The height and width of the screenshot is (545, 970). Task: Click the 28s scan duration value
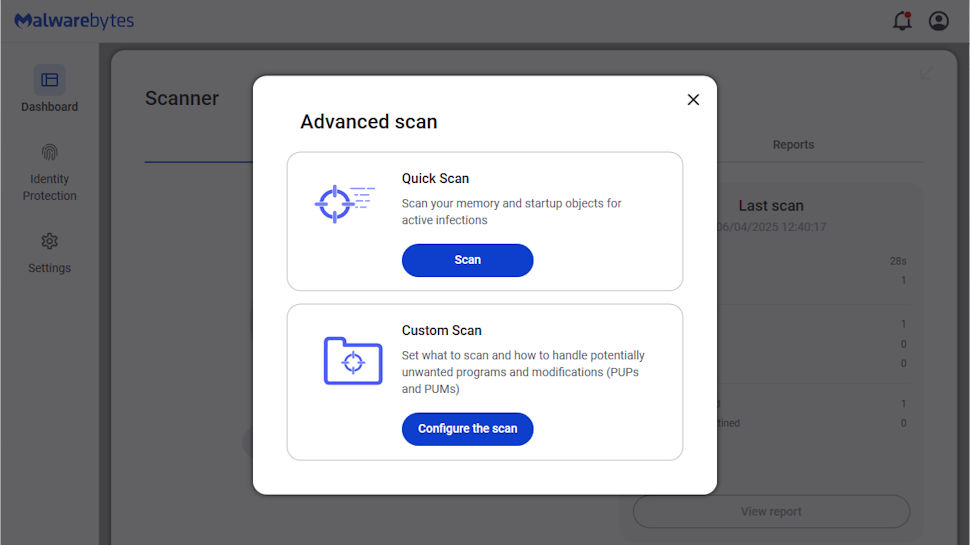(x=898, y=261)
